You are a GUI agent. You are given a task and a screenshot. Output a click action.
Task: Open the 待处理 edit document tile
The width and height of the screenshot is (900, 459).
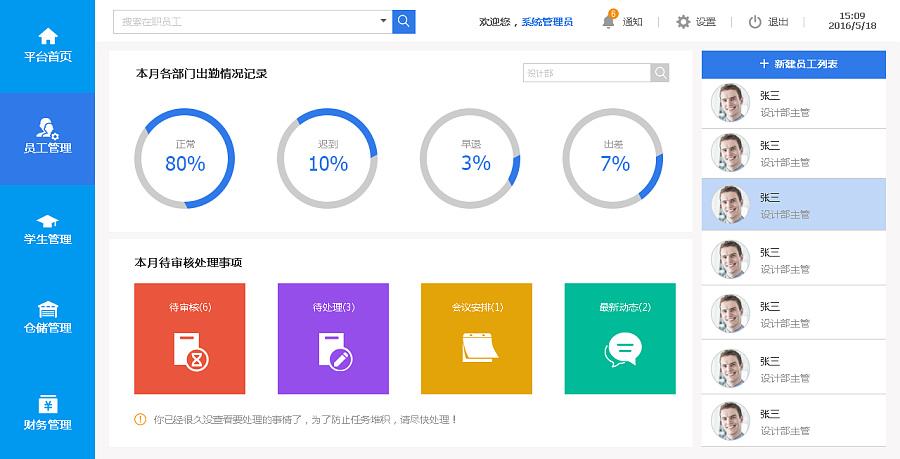(333, 338)
